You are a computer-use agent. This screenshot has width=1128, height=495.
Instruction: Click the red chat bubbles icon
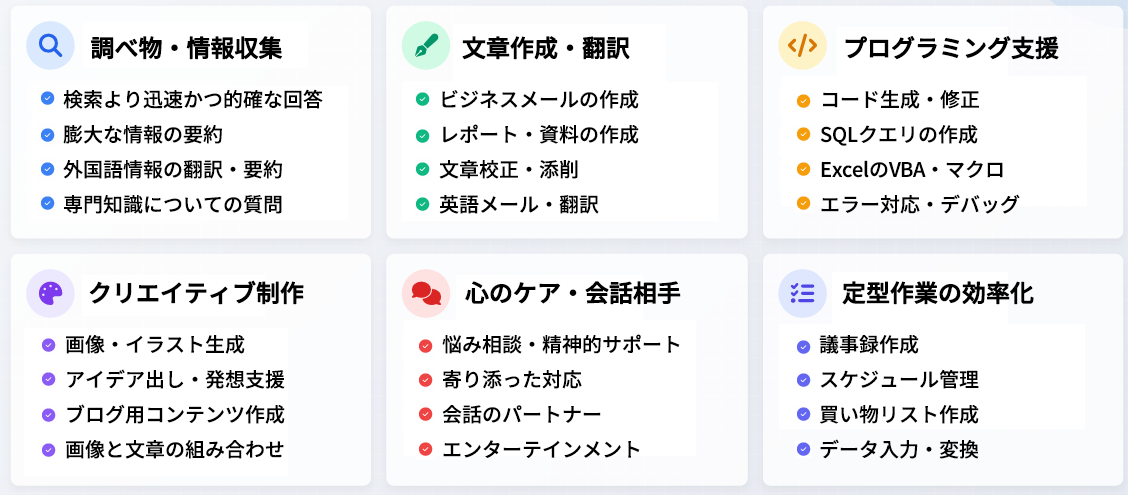click(x=426, y=293)
